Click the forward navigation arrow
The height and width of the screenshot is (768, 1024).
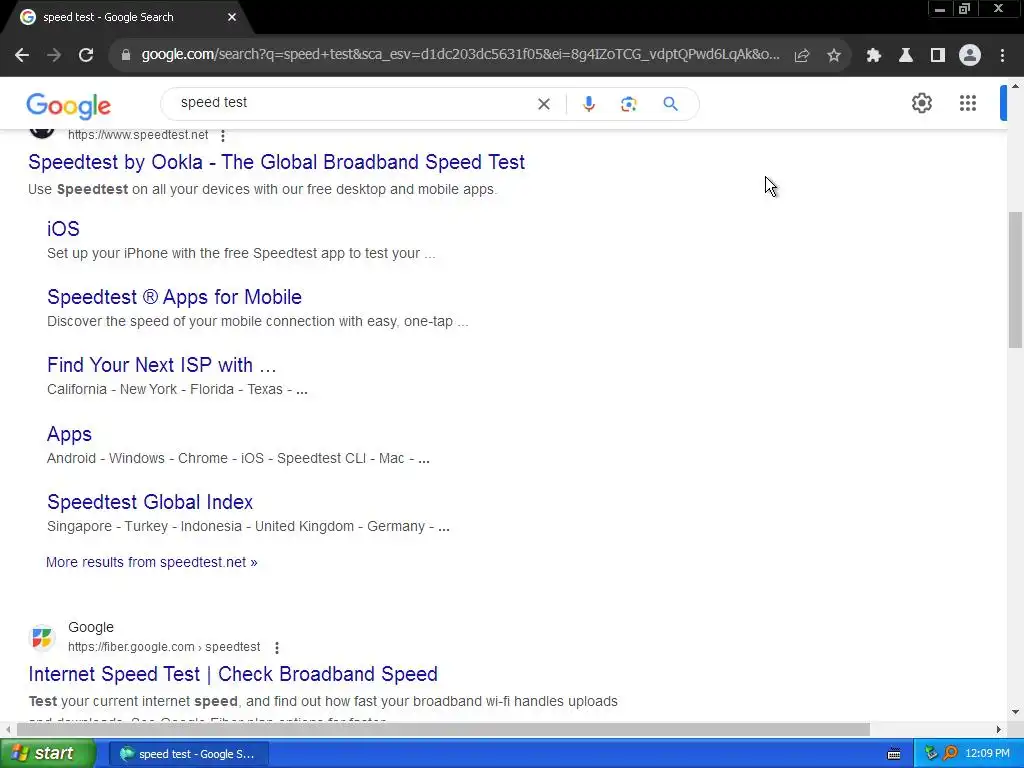pos(54,55)
